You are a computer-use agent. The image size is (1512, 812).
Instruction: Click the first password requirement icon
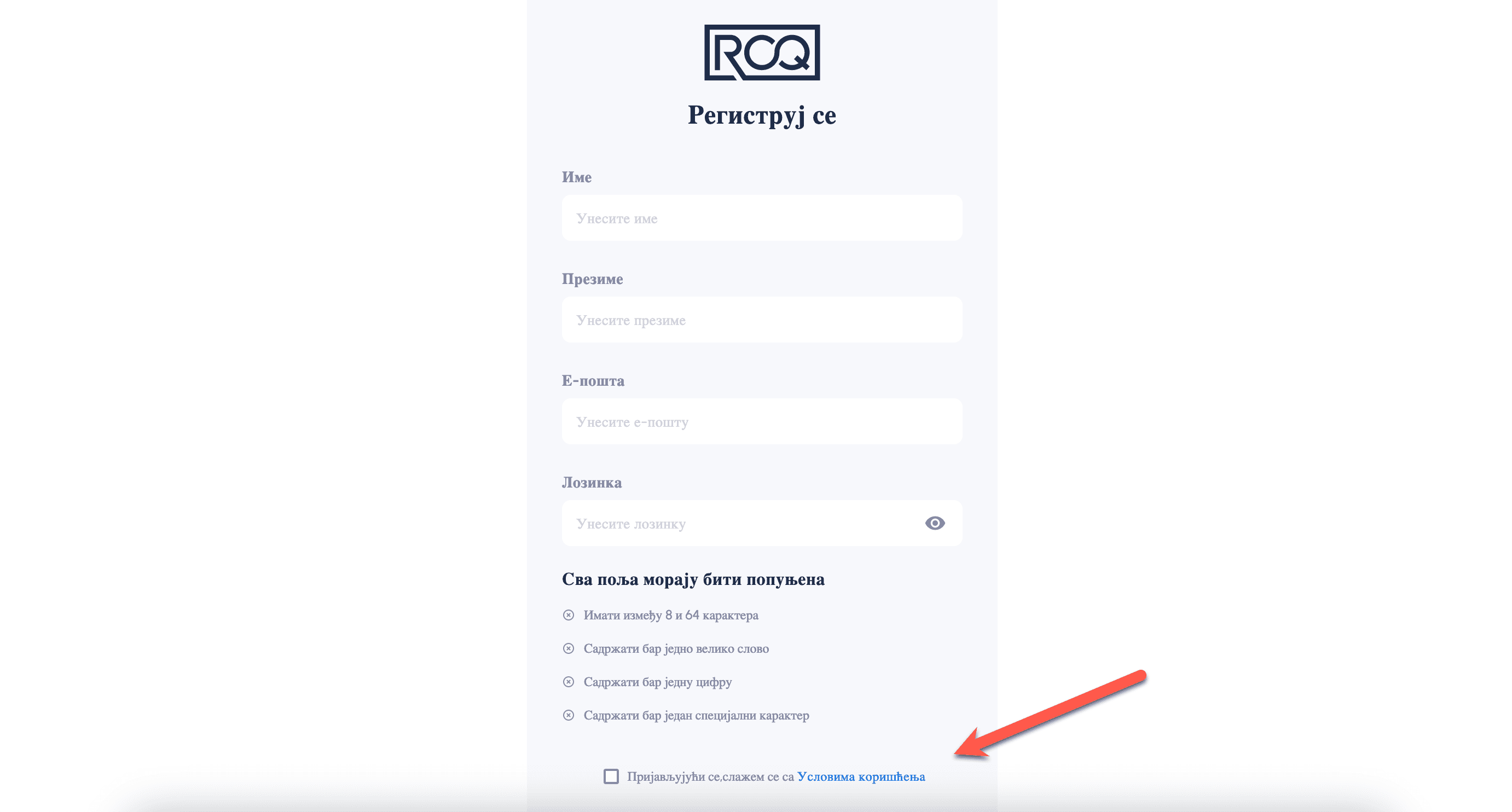(x=567, y=615)
